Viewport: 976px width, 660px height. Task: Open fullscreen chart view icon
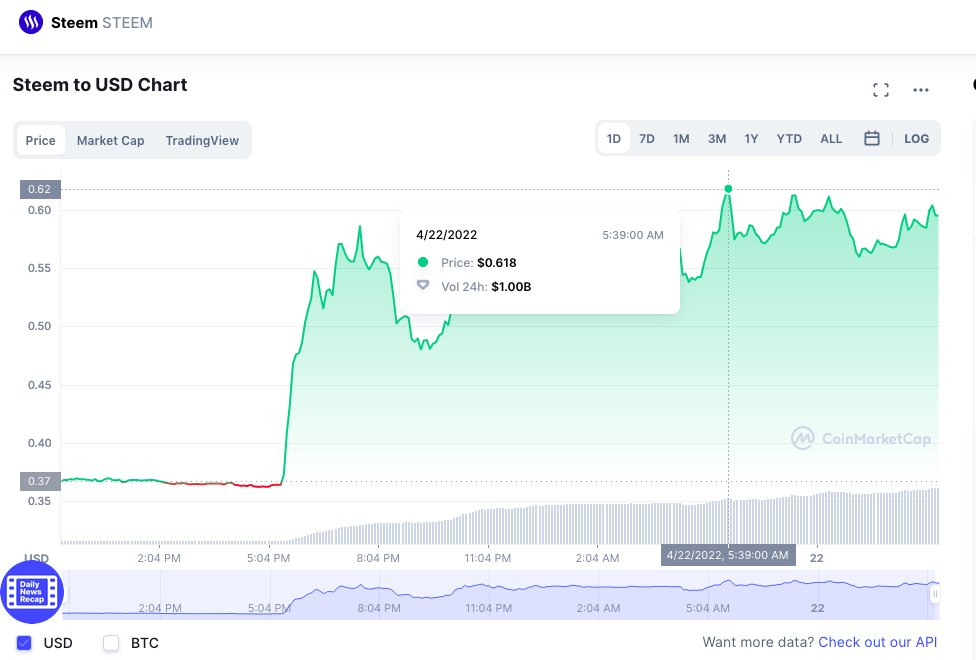pyautogui.click(x=881, y=90)
